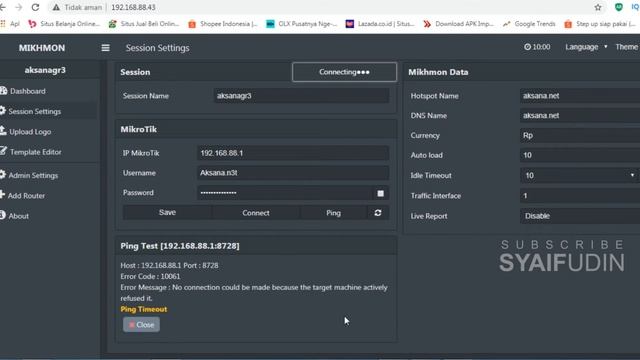
Task: Click the Save button
Action: click(x=167, y=213)
